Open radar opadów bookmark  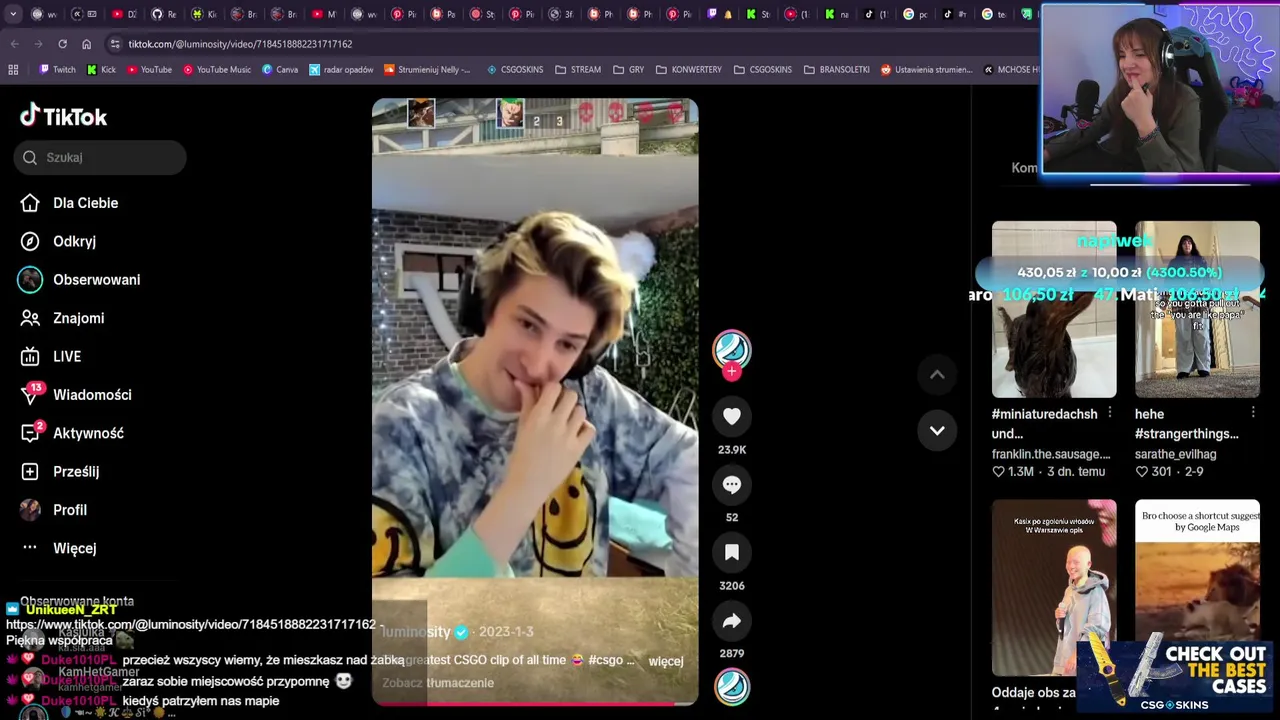pos(341,70)
